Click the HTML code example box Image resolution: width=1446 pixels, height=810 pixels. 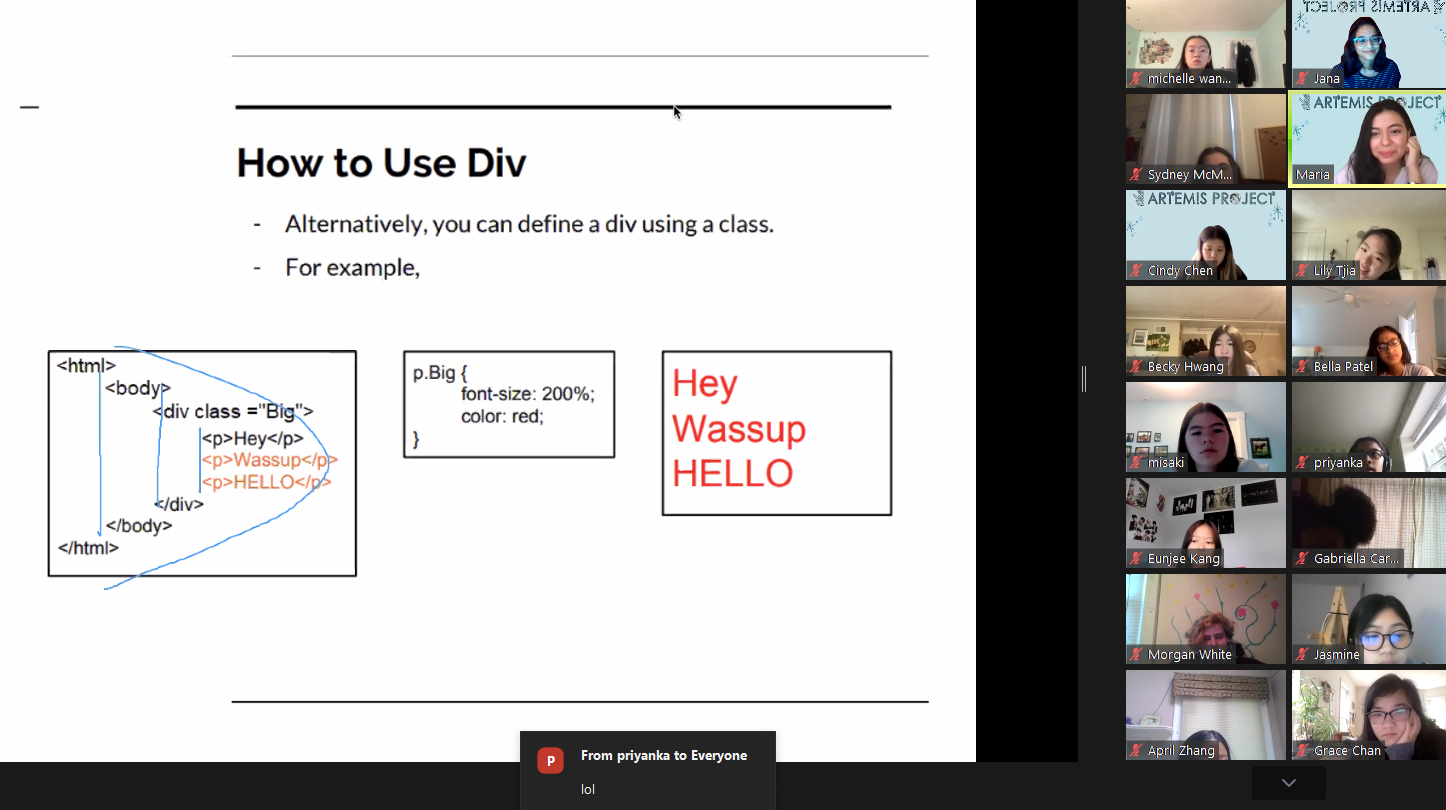point(202,463)
